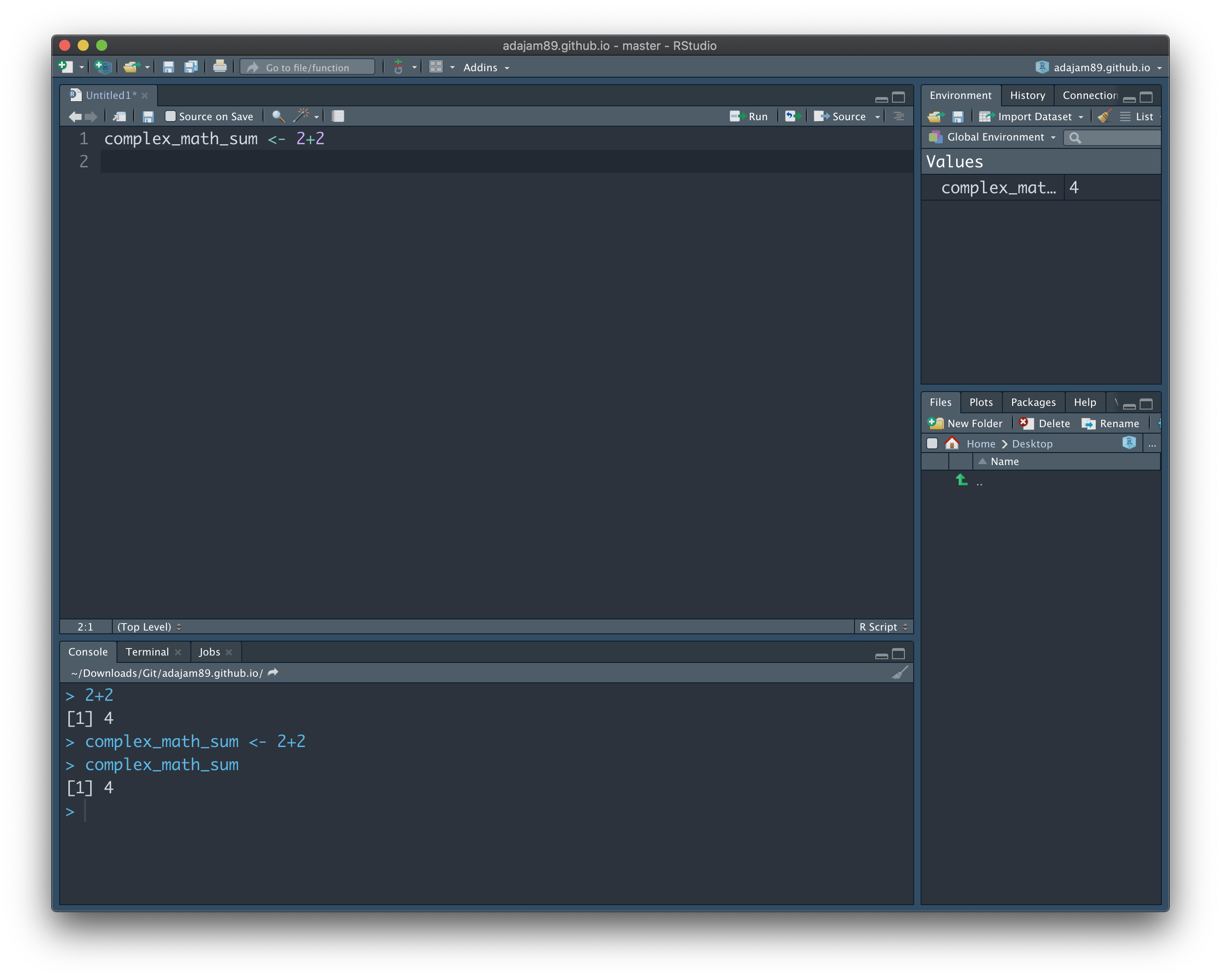Compile report notebook icon
1221x980 pixels.
coord(338,116)
